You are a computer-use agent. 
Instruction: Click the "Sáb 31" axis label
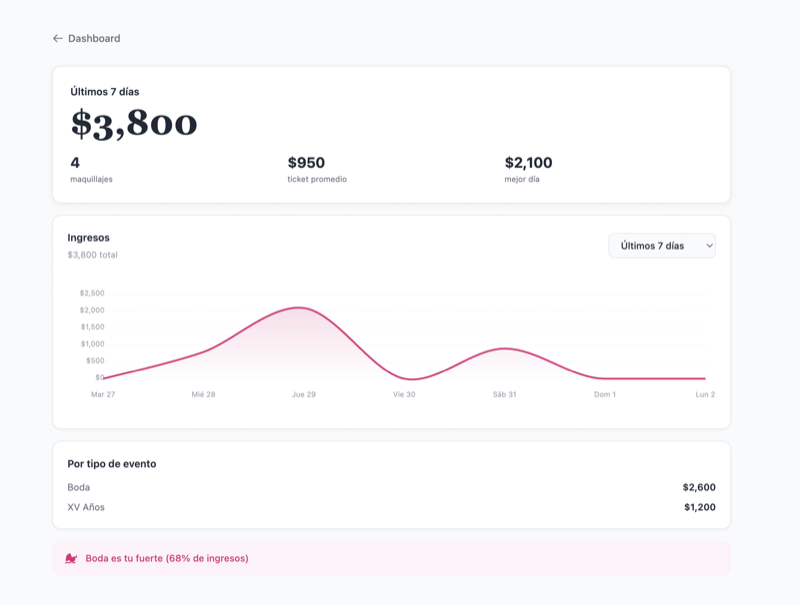(505, 394)
